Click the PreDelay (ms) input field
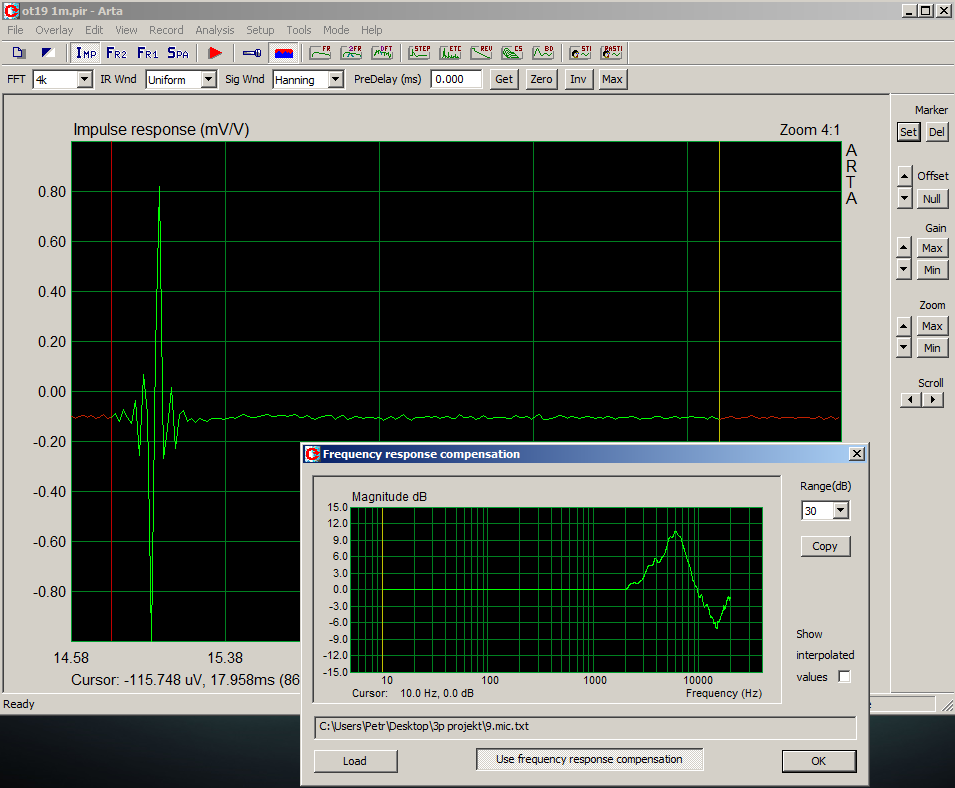955x788 pixels. 456,79
